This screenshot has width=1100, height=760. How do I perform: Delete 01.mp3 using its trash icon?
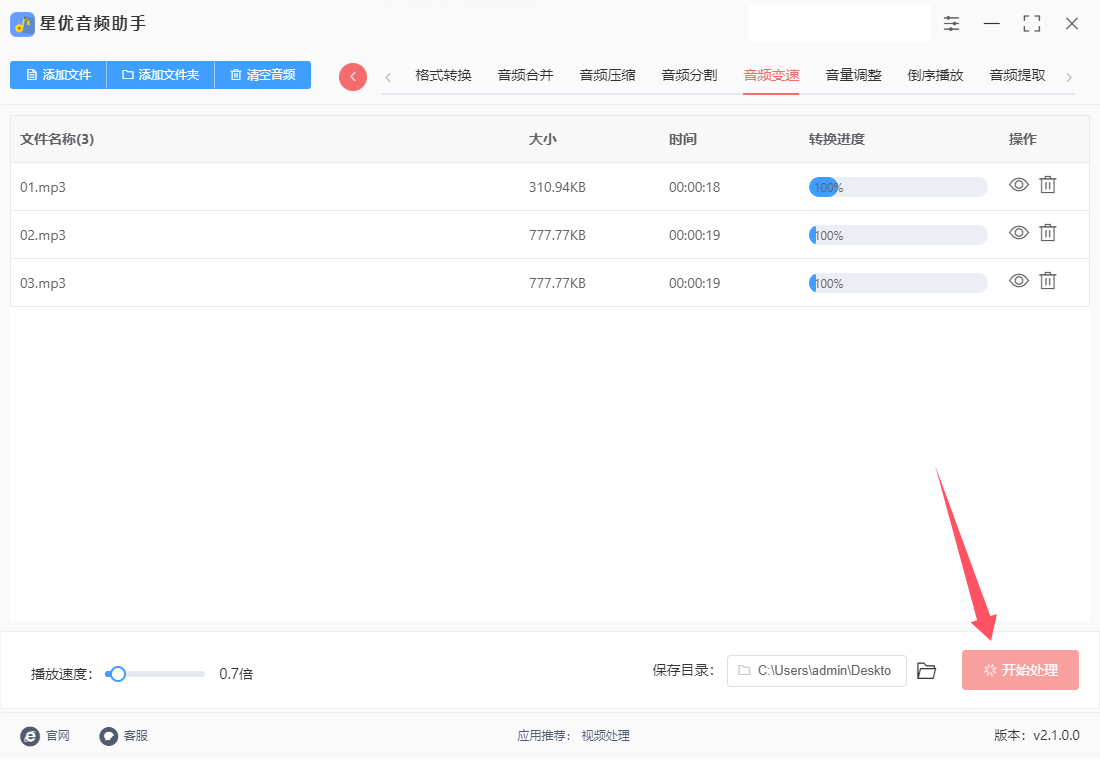click(1047, 185)
